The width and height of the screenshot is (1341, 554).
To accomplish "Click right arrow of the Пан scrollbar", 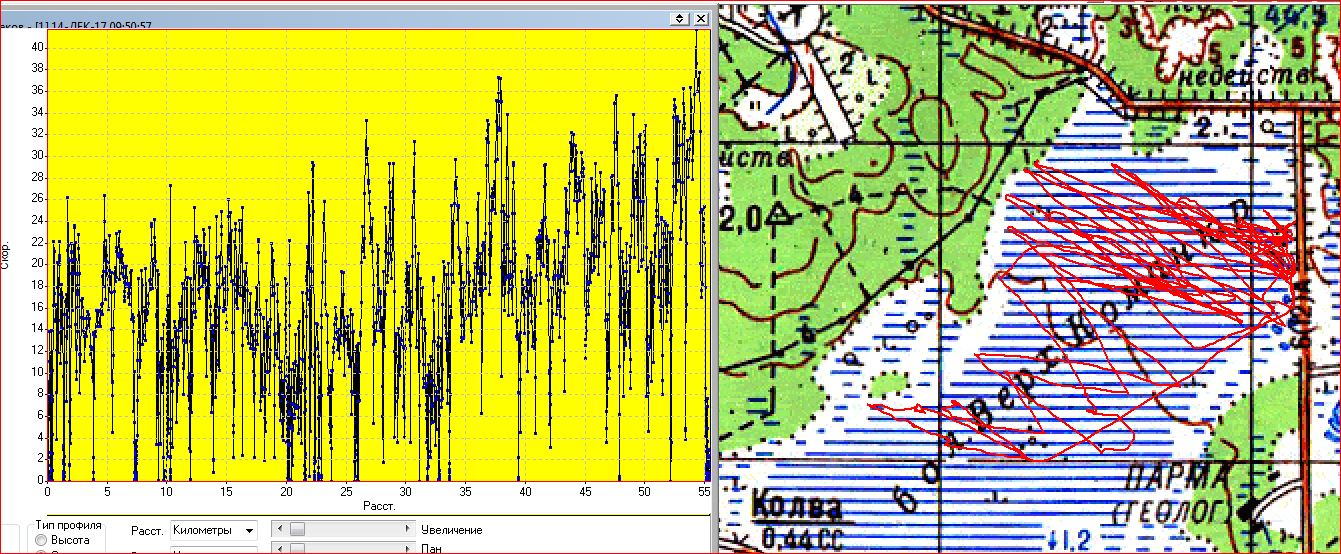I will 407,549.
